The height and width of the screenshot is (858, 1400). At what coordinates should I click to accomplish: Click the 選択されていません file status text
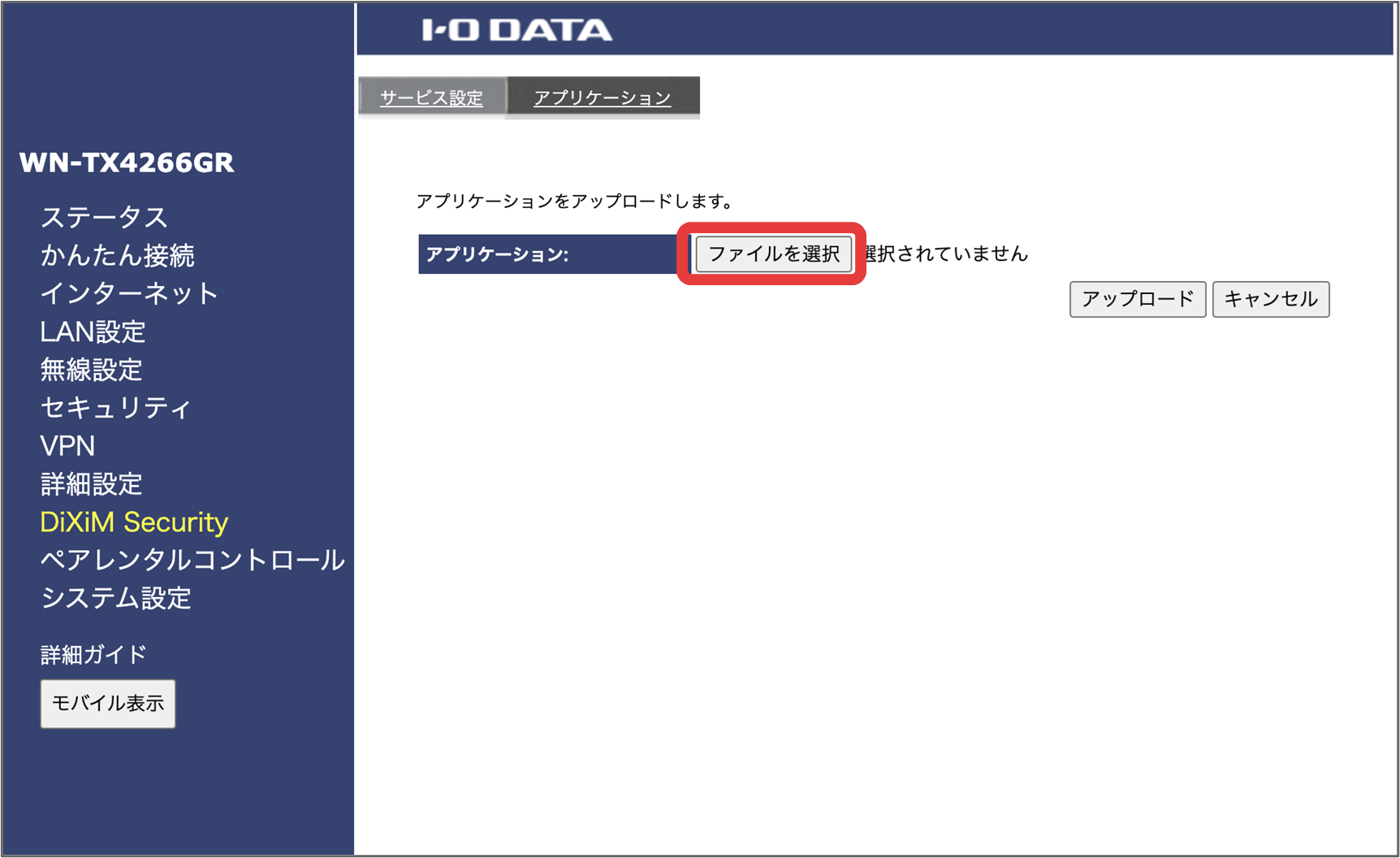pos(947,254)
